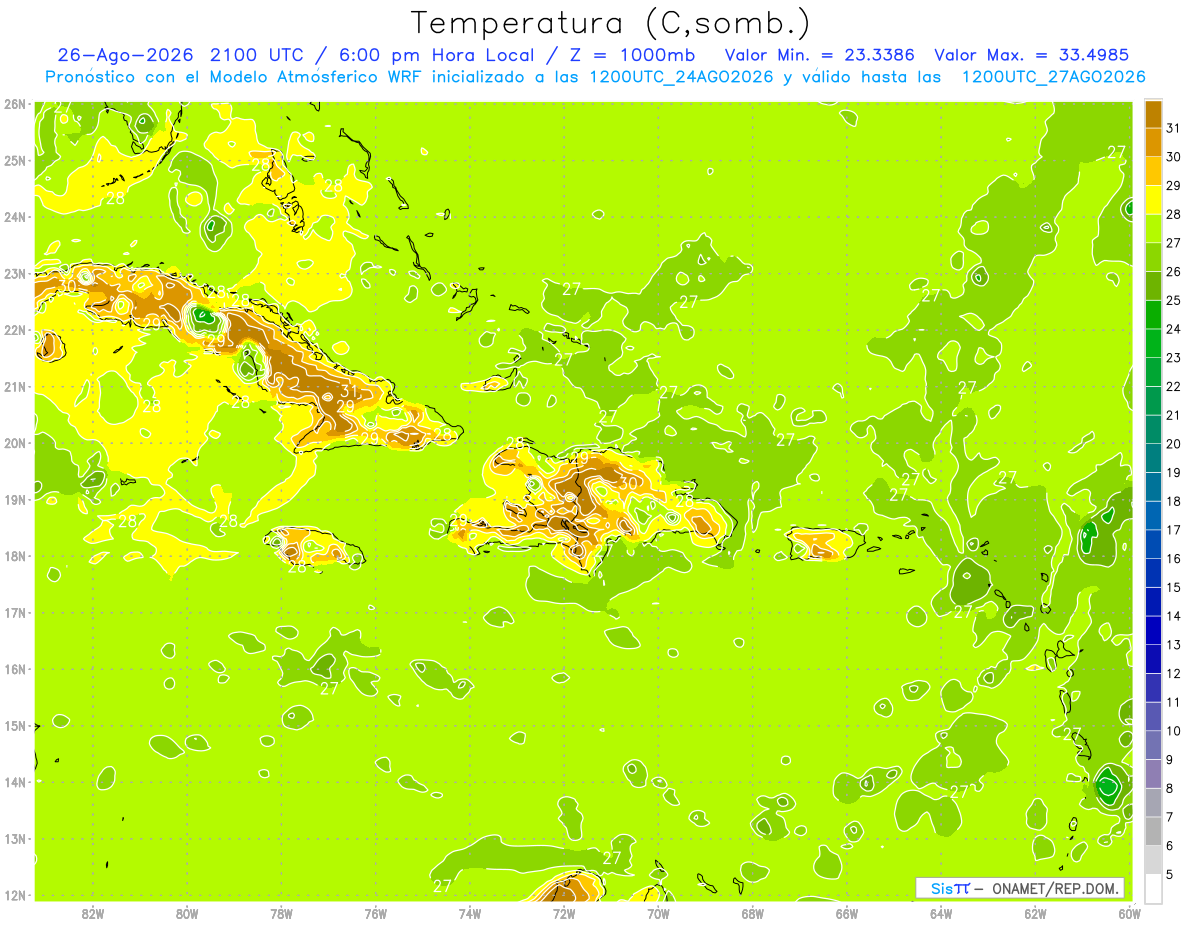Screen dimensions: 1200x927
Task: Click the "16N" latitude axis label
Action: coord(15,669)
